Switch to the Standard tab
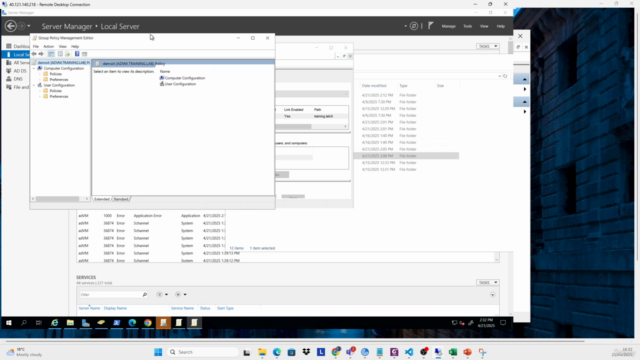 121,199
